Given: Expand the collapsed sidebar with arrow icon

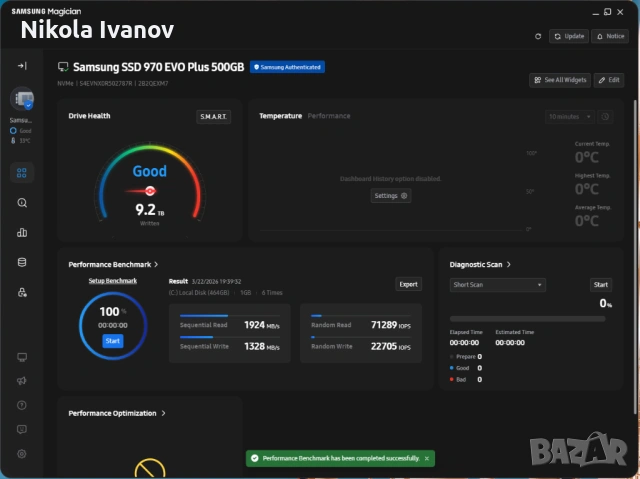Looking at the screenshot, I should 22,65.
